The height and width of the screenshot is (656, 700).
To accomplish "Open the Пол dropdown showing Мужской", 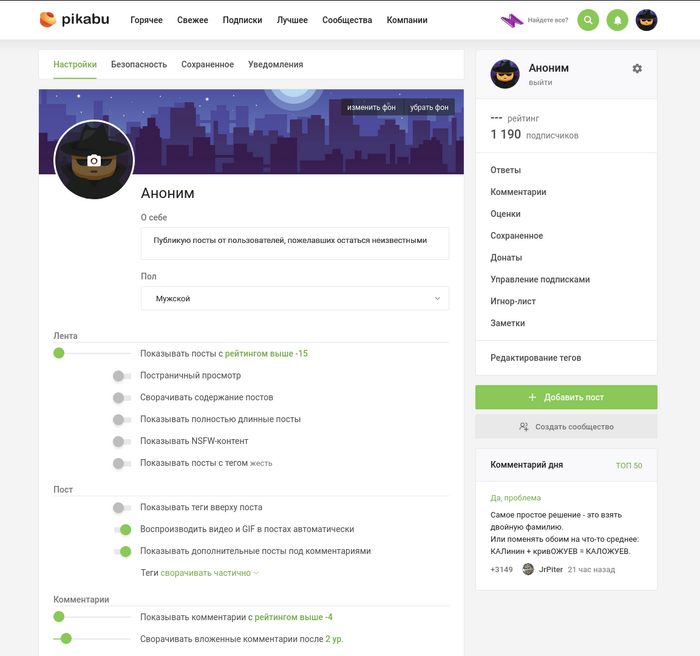I will coord(295,298).
